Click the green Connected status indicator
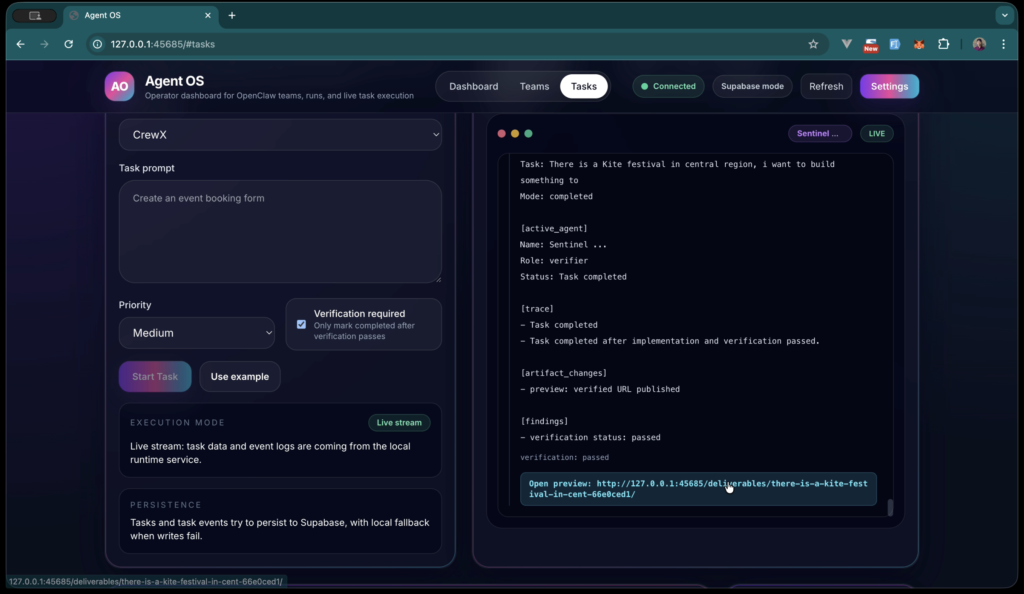1024x594 pixels. coord(668,86)
